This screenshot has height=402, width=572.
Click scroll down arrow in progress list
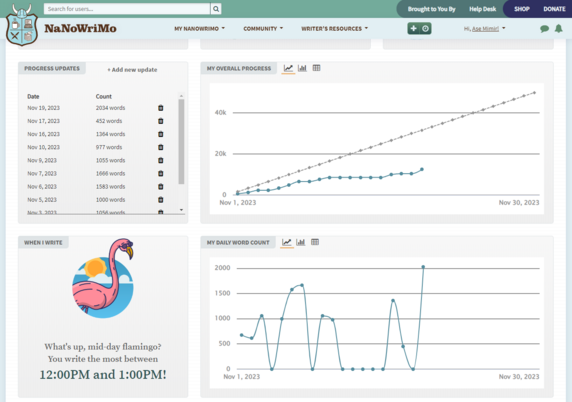pos(181,210)
